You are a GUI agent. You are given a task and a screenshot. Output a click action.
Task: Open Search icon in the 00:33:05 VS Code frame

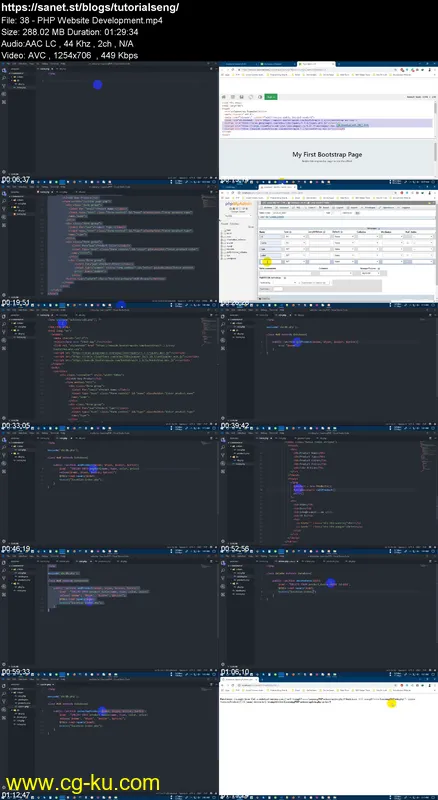(4, 322)
